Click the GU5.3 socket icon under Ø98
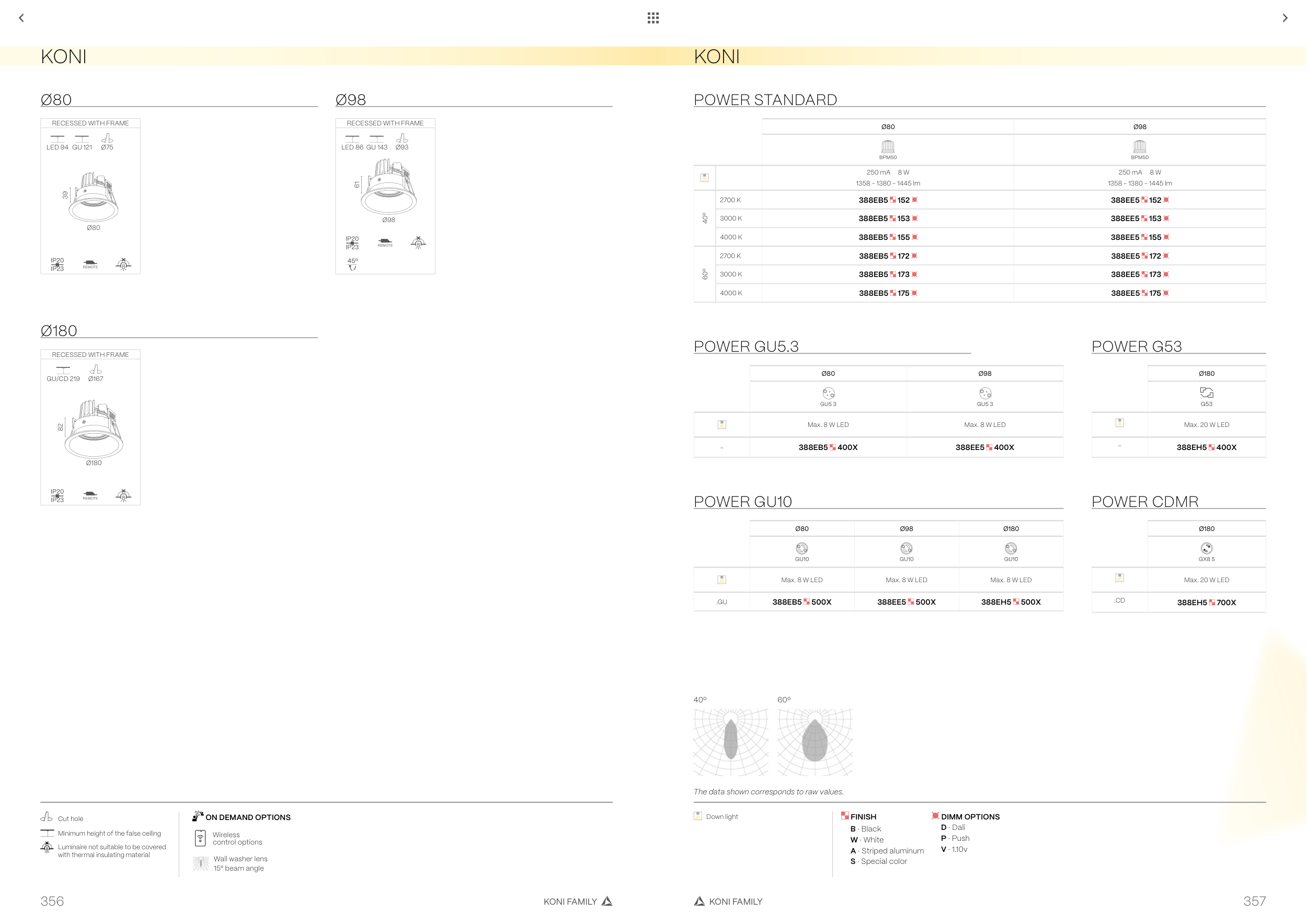The height and width of the screenshot is (924, 1307). 985,393
